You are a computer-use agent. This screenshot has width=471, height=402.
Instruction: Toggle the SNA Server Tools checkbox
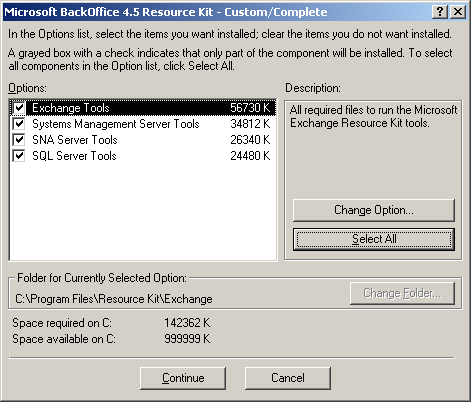click(19, 140)
